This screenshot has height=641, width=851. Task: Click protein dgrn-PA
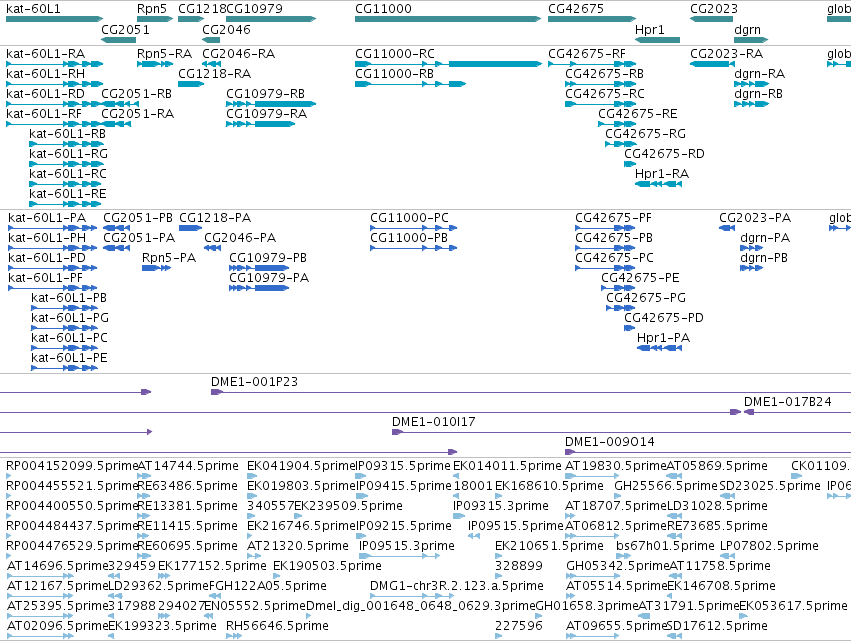click(x=752, y=248)
